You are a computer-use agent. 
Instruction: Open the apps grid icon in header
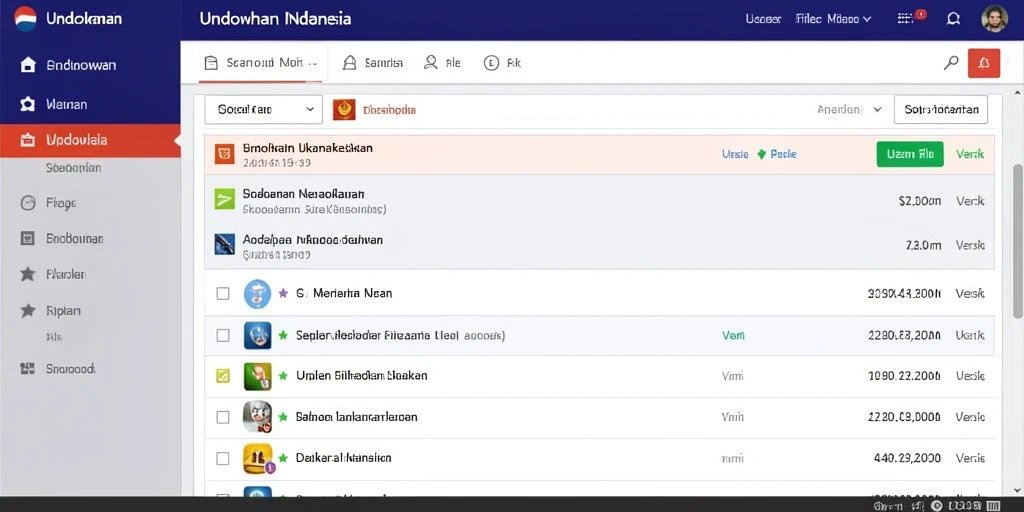point(905,19)
